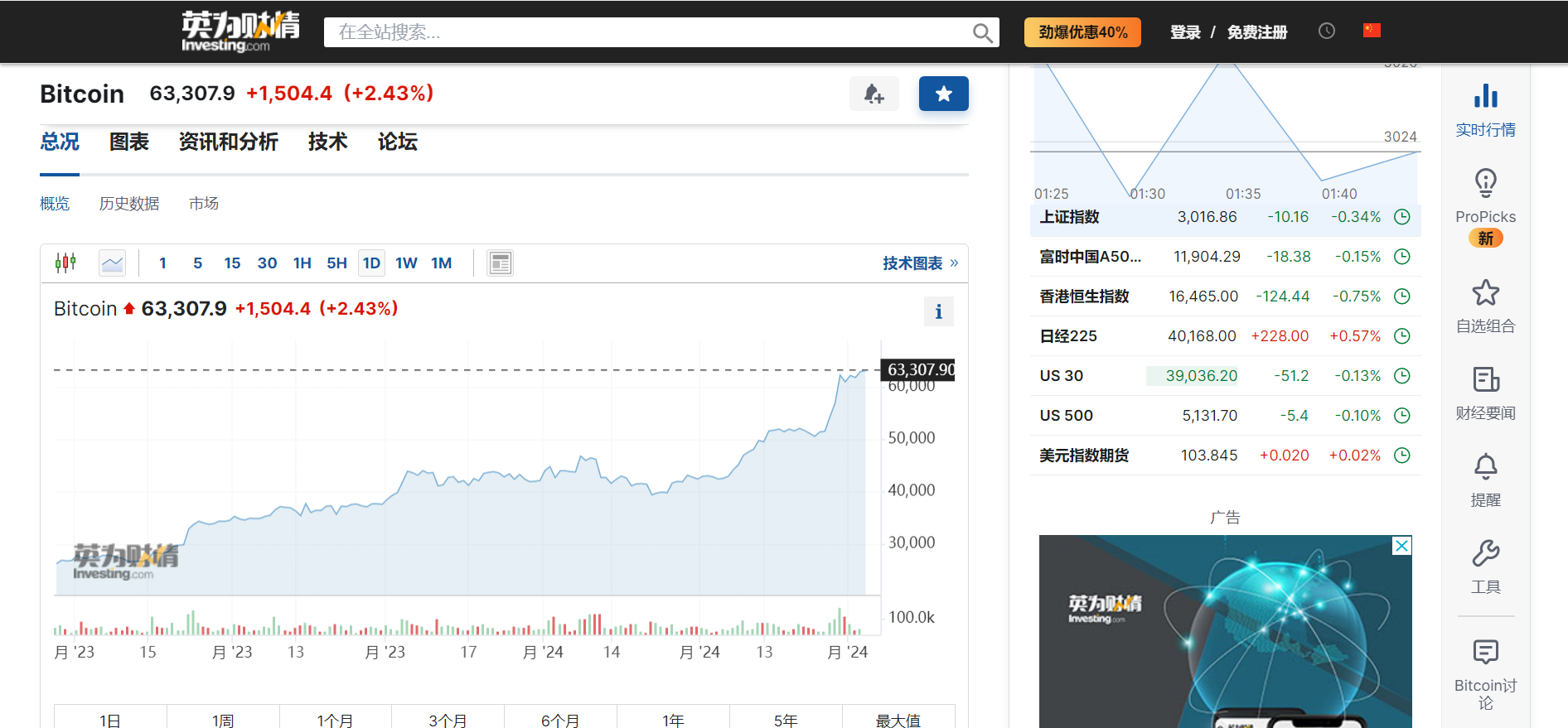Switch to the 资讯和分析 tab
Screen dimensions: 1568x728
pyautogui.click(x=228, y=142)
